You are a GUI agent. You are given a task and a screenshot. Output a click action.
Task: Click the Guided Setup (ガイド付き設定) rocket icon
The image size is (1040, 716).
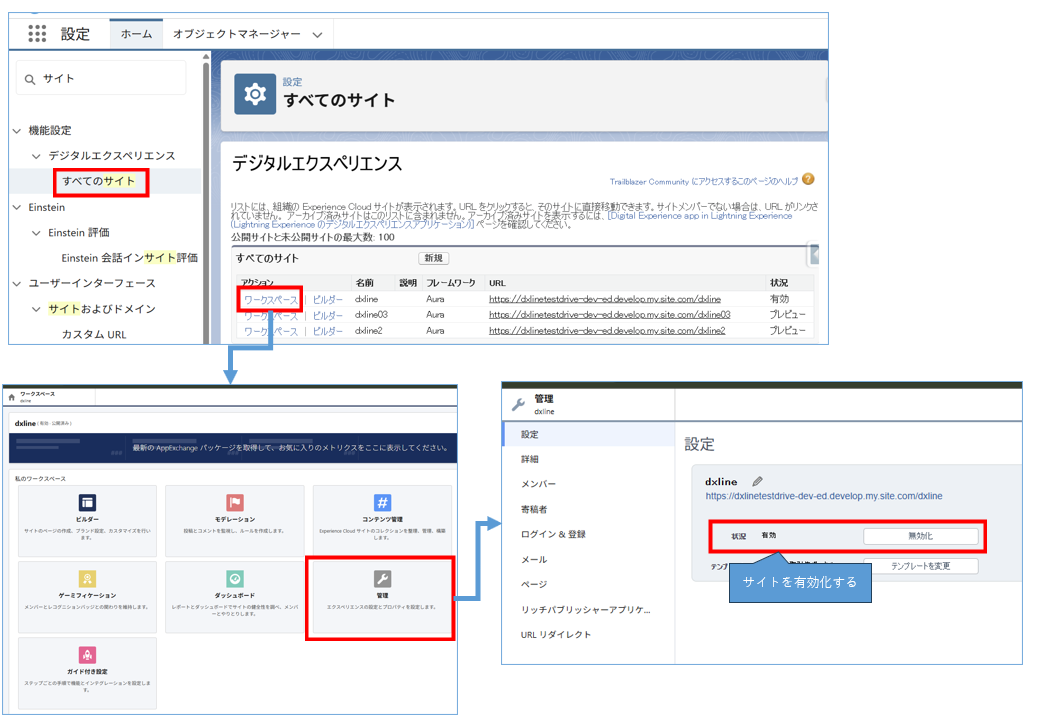click(87, 654)
